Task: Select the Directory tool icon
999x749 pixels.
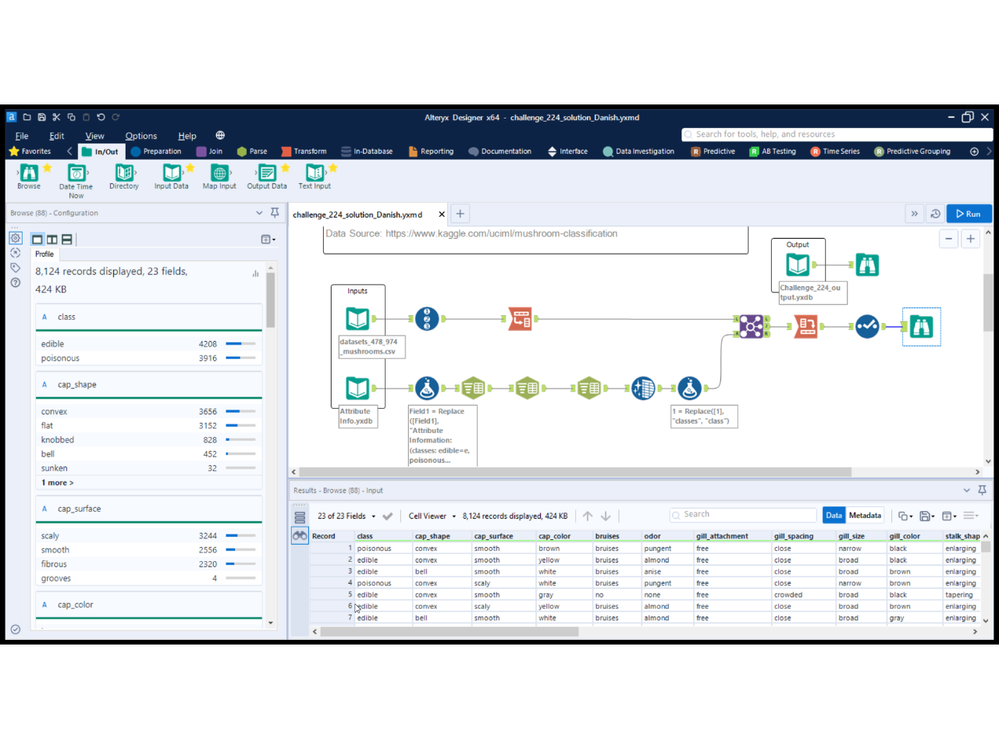Action: (124, 176)
